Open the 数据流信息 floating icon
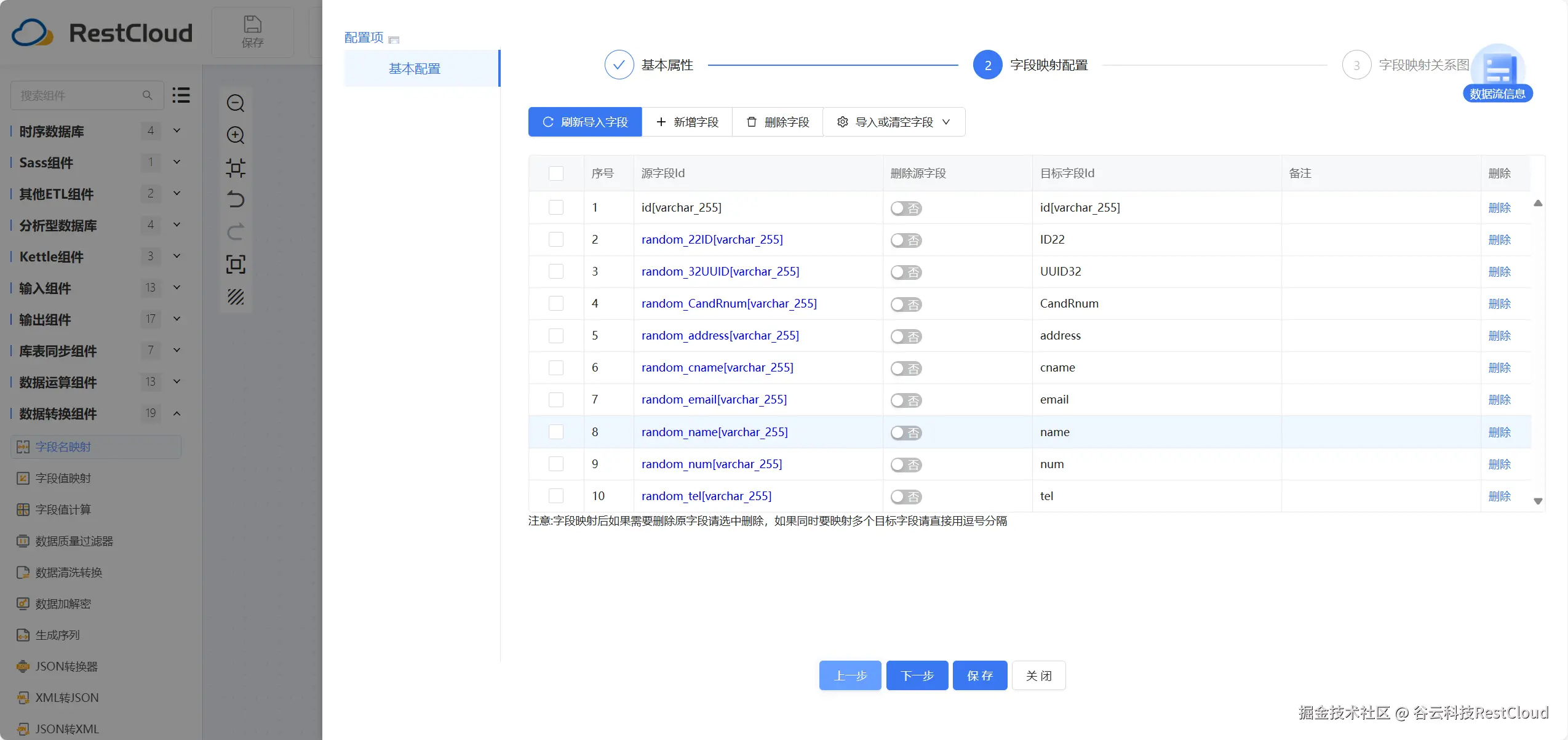 point(1497,73)
